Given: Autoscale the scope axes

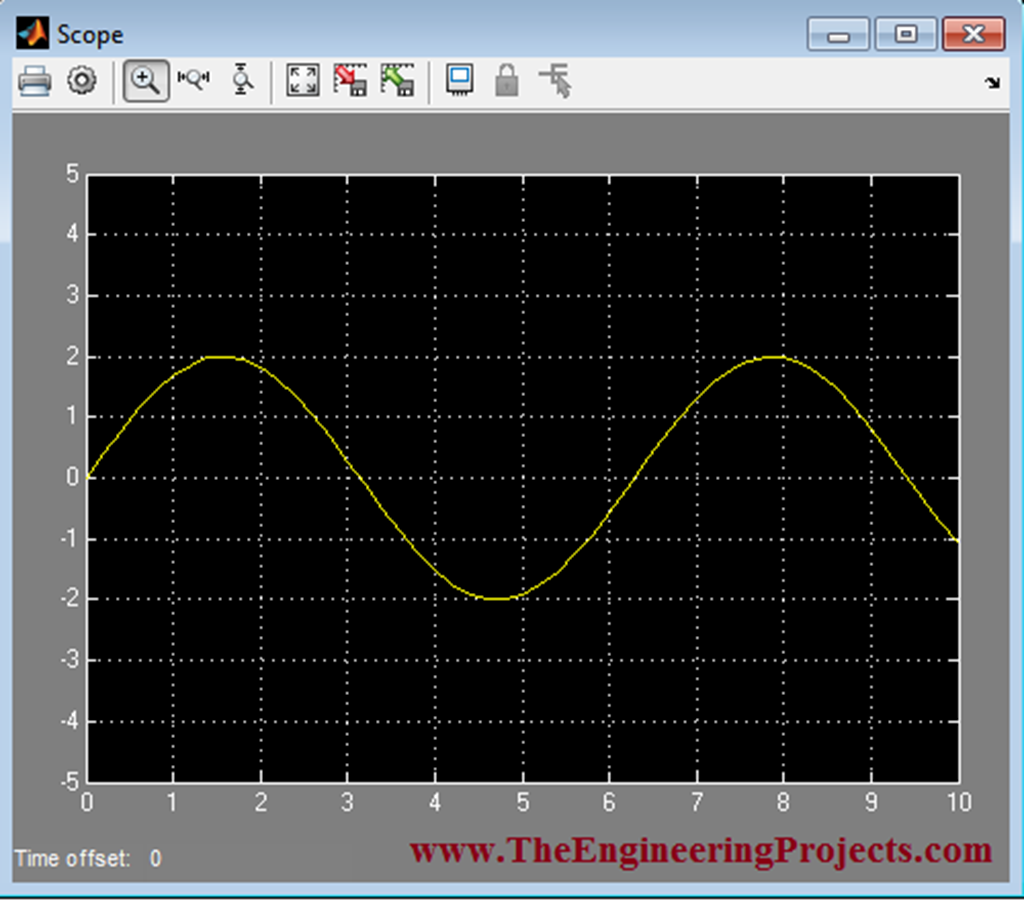Looking at the screenshot, I should 302,80.
